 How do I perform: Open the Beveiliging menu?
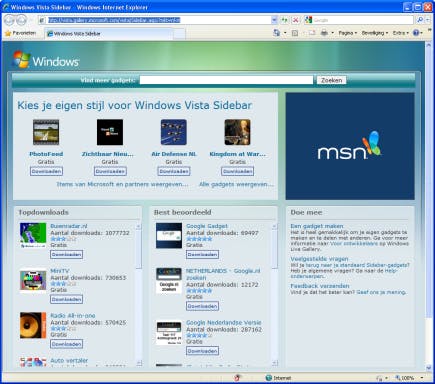pos(375,33)
